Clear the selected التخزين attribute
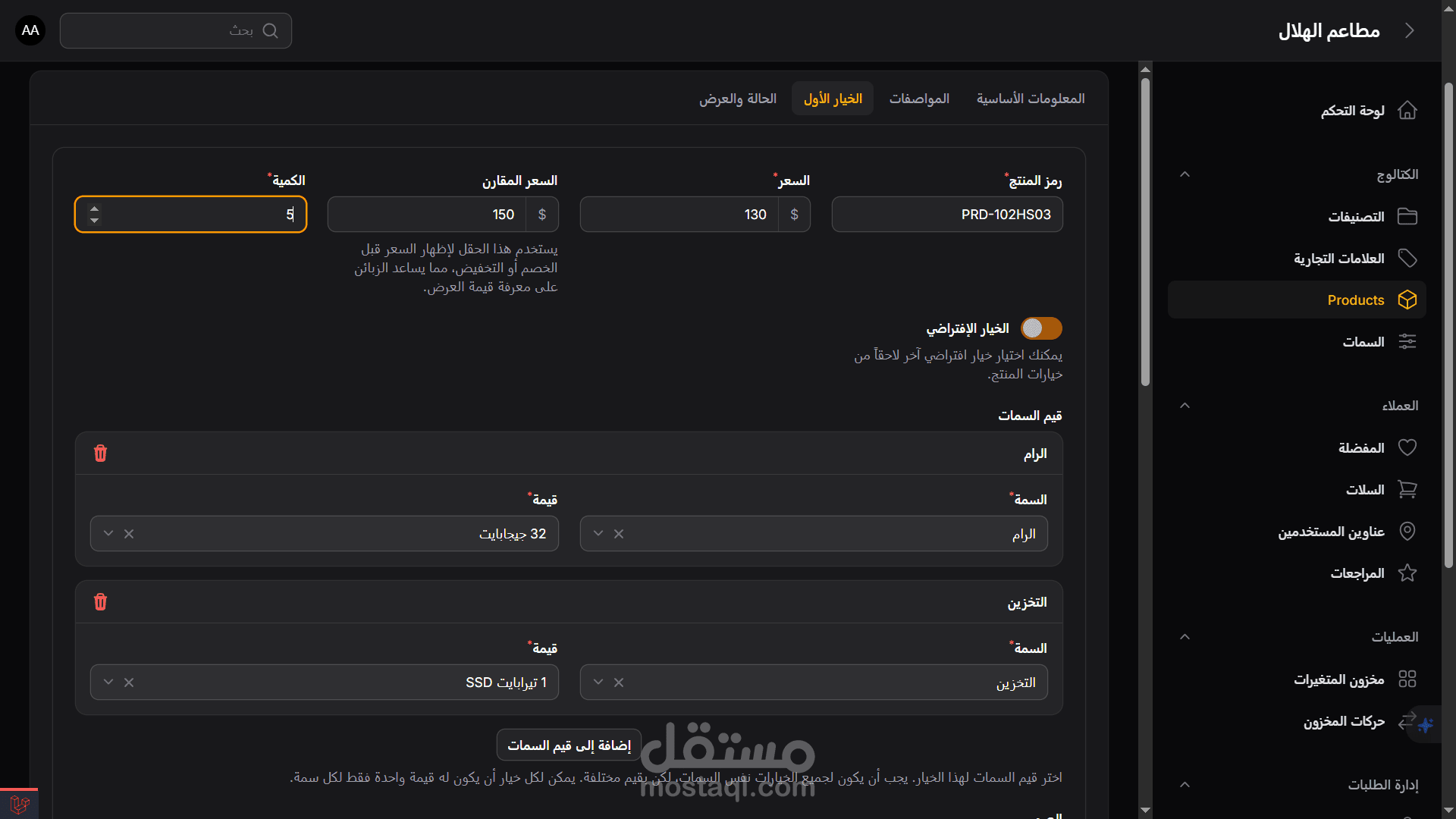 619,682
